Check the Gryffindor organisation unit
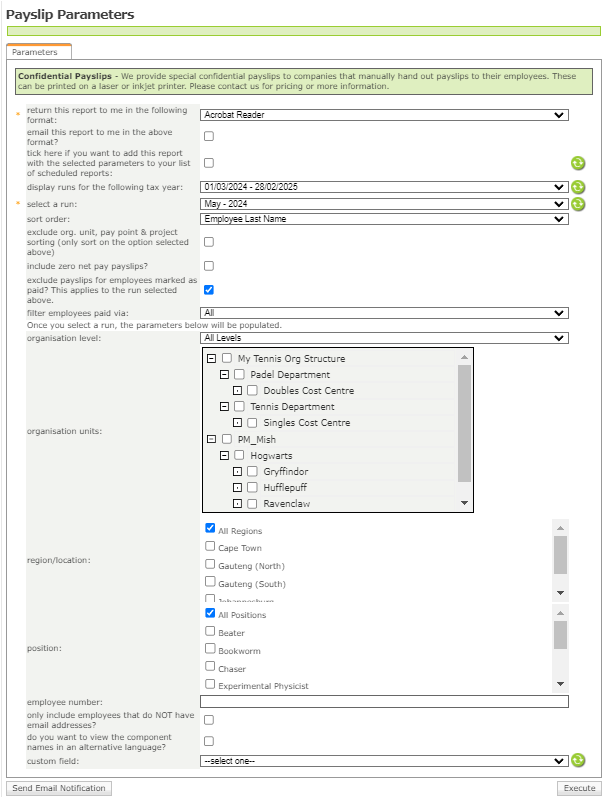Image resolution: width=606 pixels, height=798 pixels. pyautogui.click(x=253, y=471)
